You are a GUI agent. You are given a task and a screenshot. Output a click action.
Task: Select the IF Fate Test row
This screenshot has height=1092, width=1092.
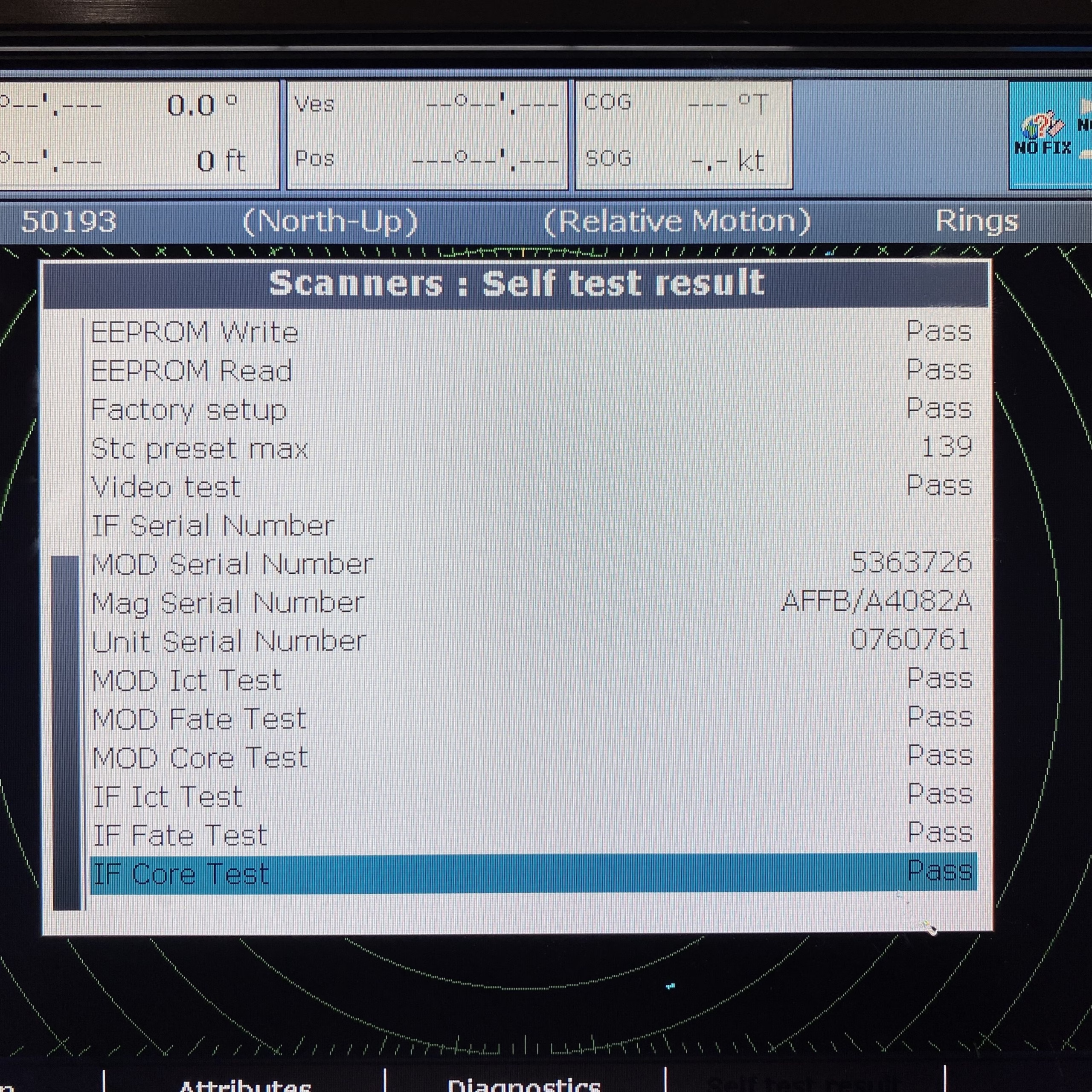[533, 835]
